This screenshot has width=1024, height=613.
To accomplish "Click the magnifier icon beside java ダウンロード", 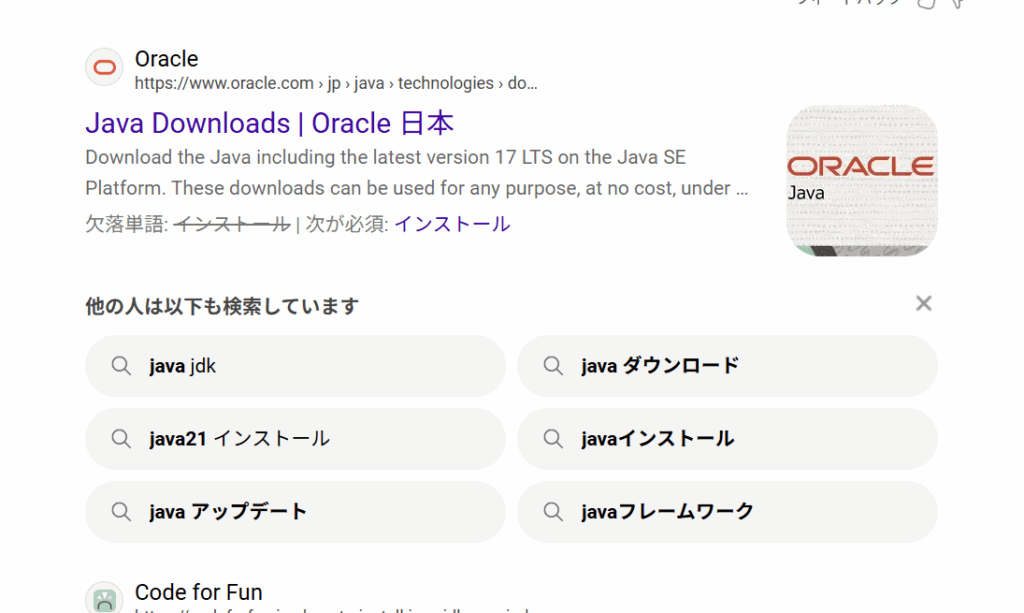I will click(553, 366).
